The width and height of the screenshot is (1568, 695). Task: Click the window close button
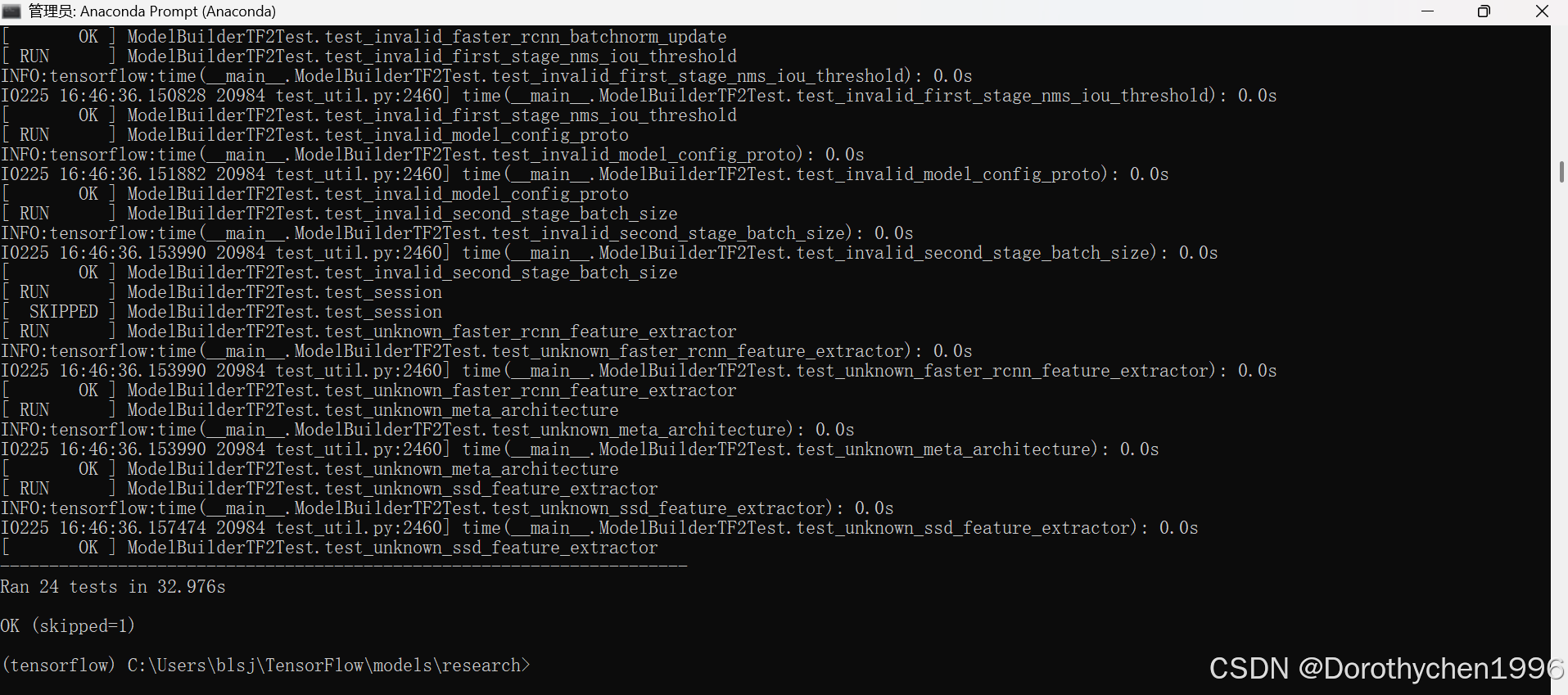point(1543,11)
